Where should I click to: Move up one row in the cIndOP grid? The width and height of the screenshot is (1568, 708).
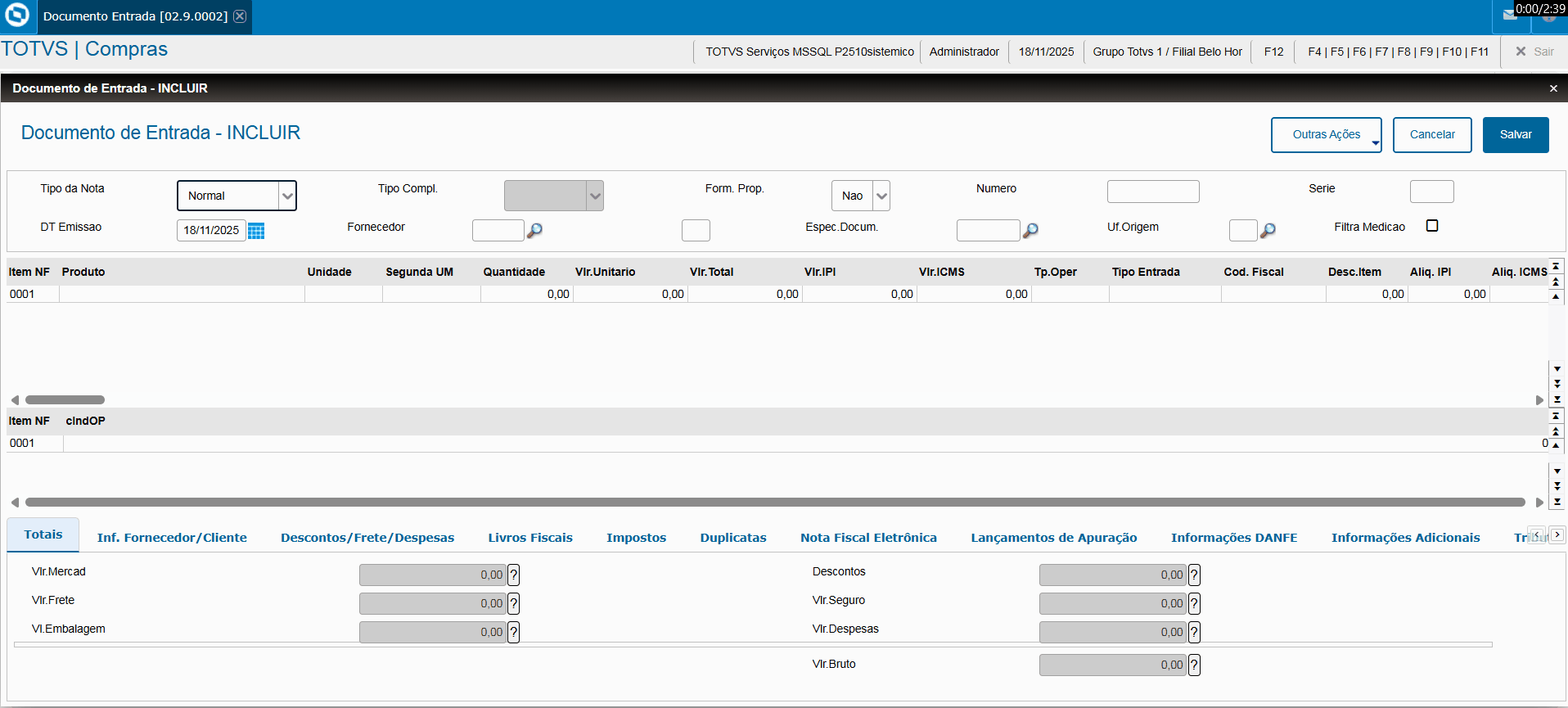pyautogui.click(x=1556, y=446)
